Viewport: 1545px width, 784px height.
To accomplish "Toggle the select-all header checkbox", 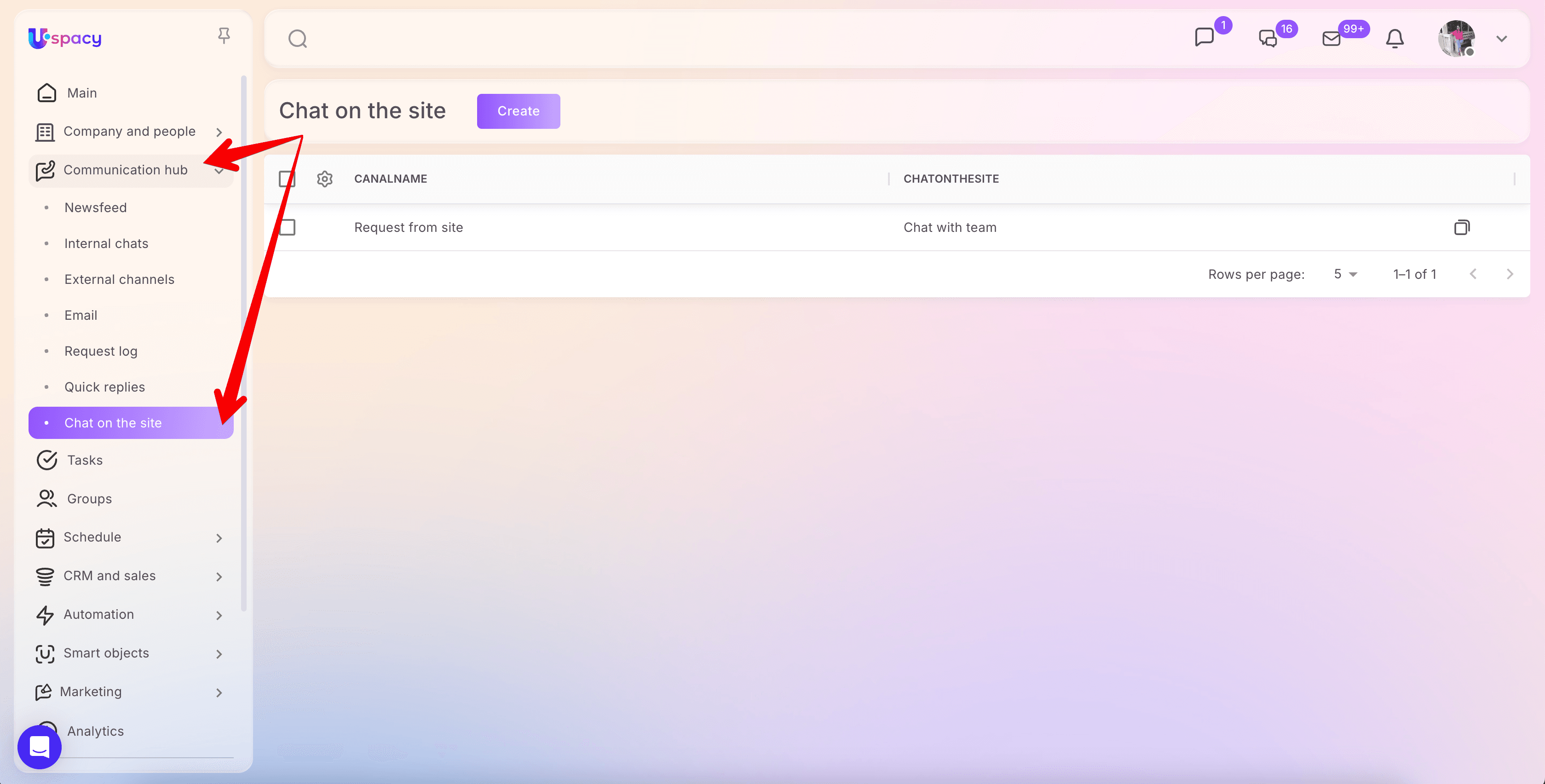I will [x=287, y=179].
